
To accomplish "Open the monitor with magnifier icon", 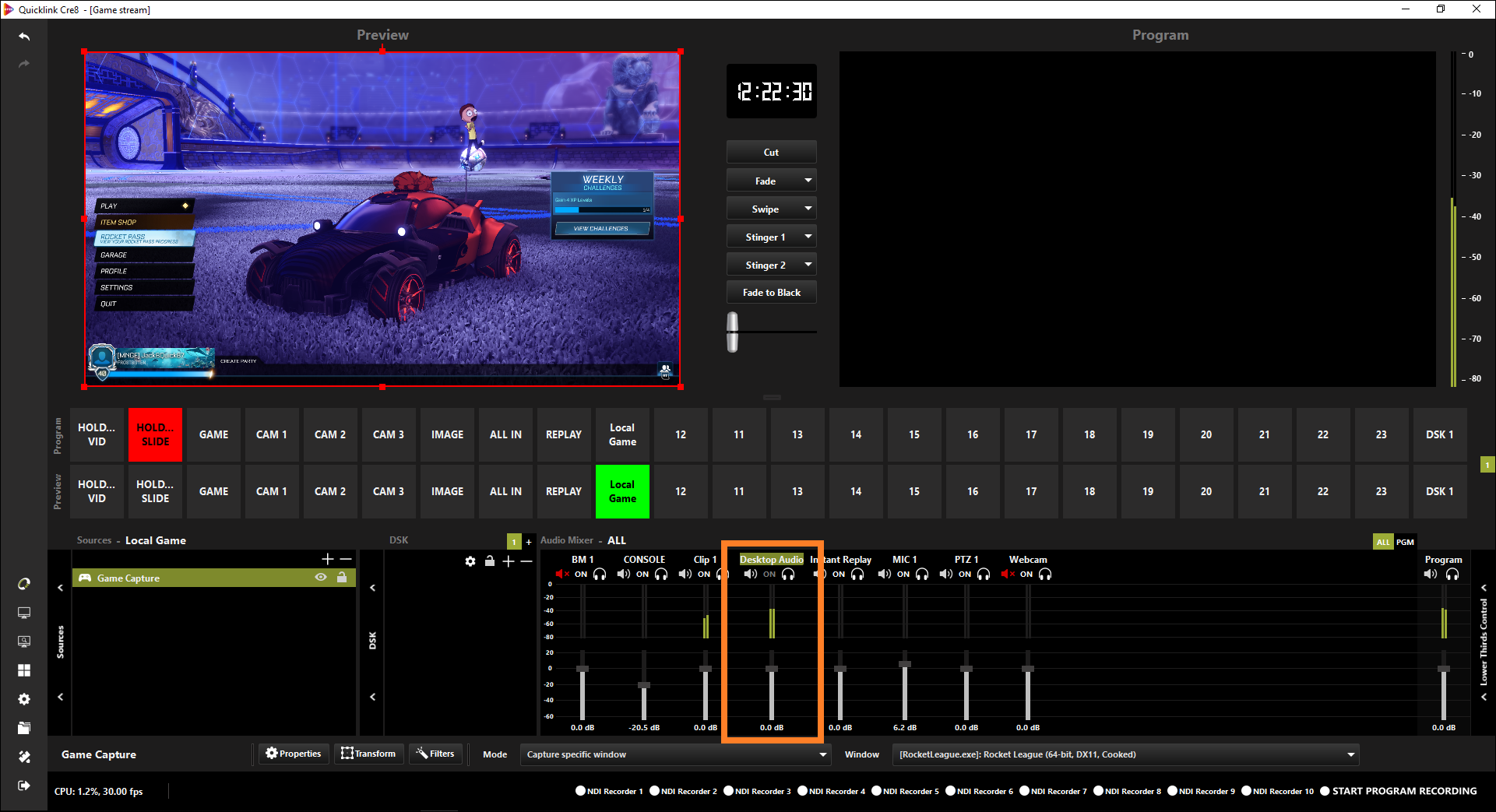I will point(24,642).
